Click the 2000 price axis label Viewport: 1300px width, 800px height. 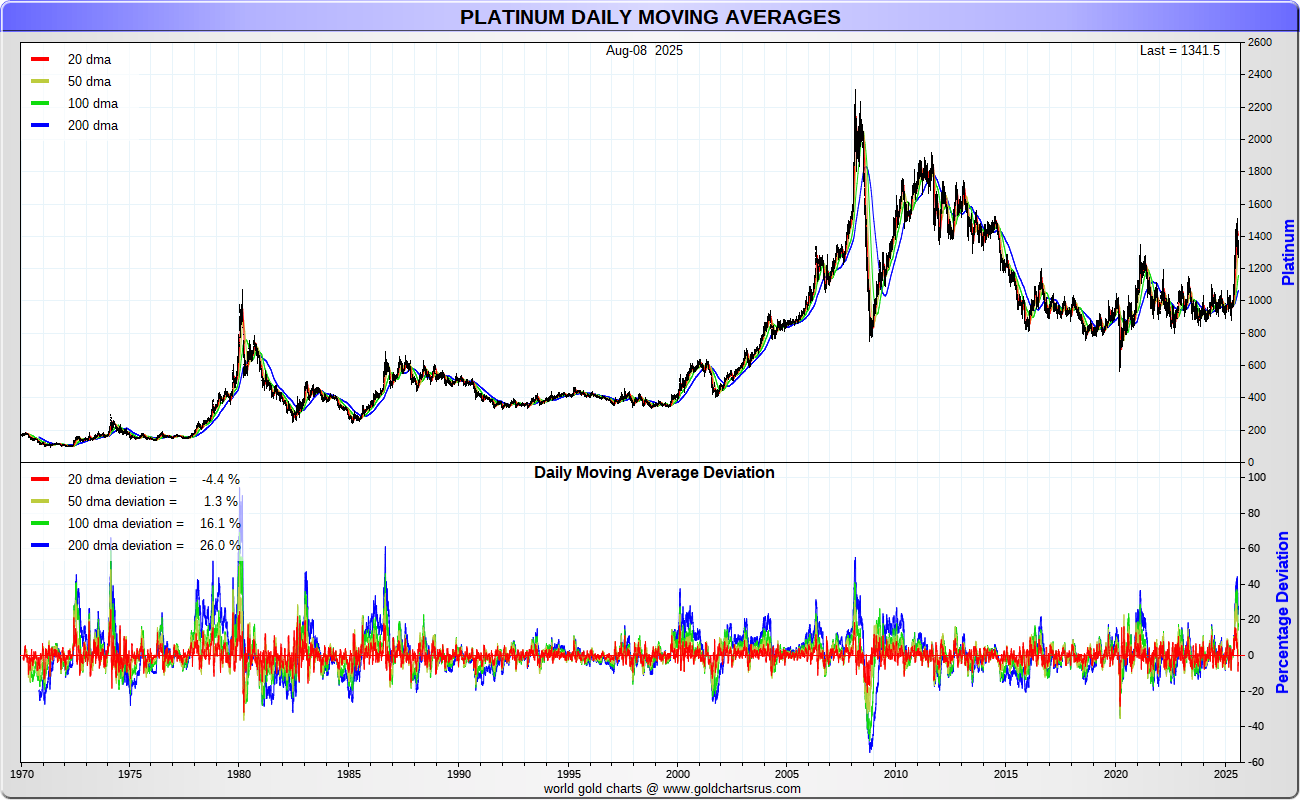(x=1259, y=139)
